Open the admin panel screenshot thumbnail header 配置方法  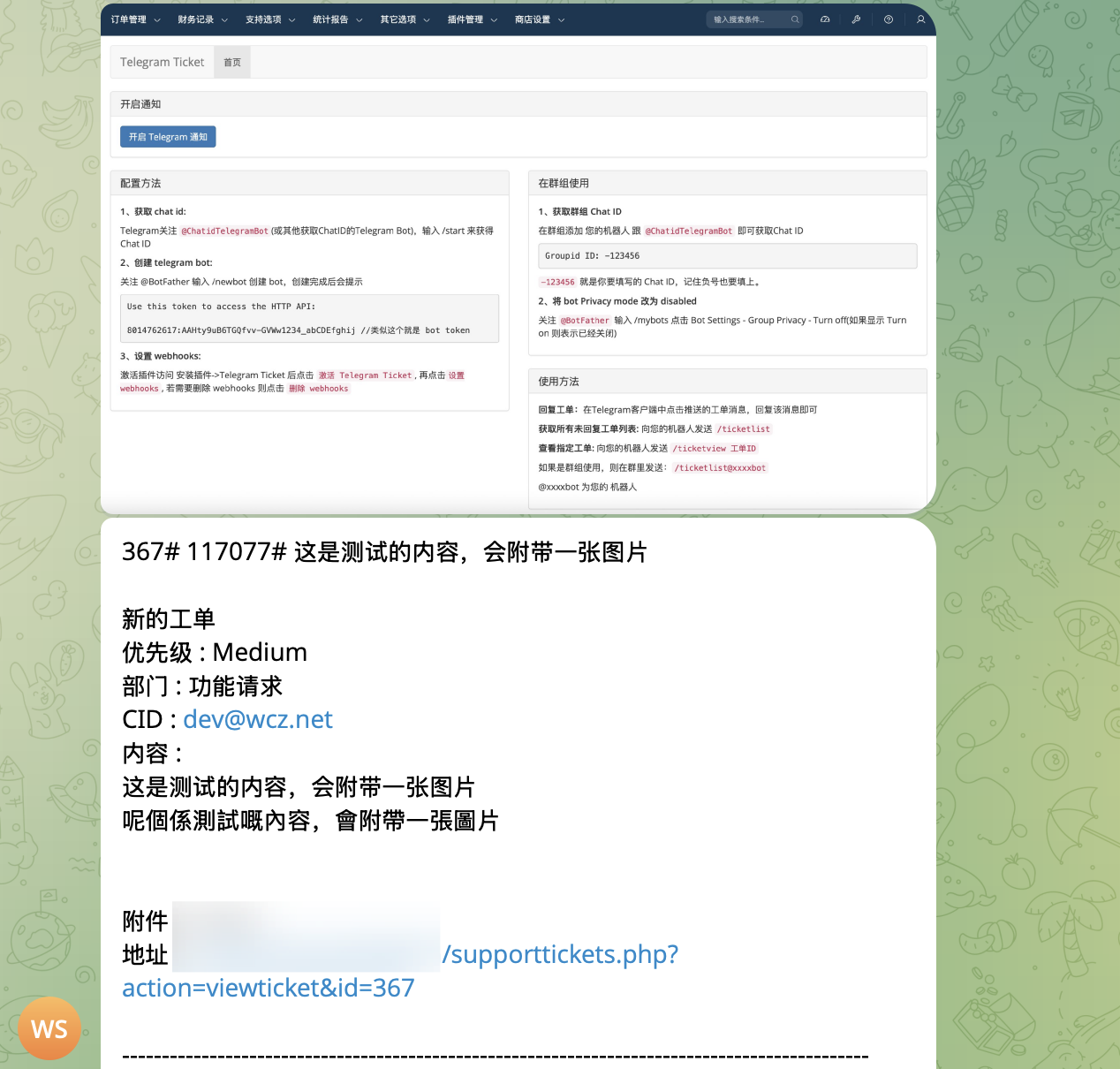(x=141, y=184)
